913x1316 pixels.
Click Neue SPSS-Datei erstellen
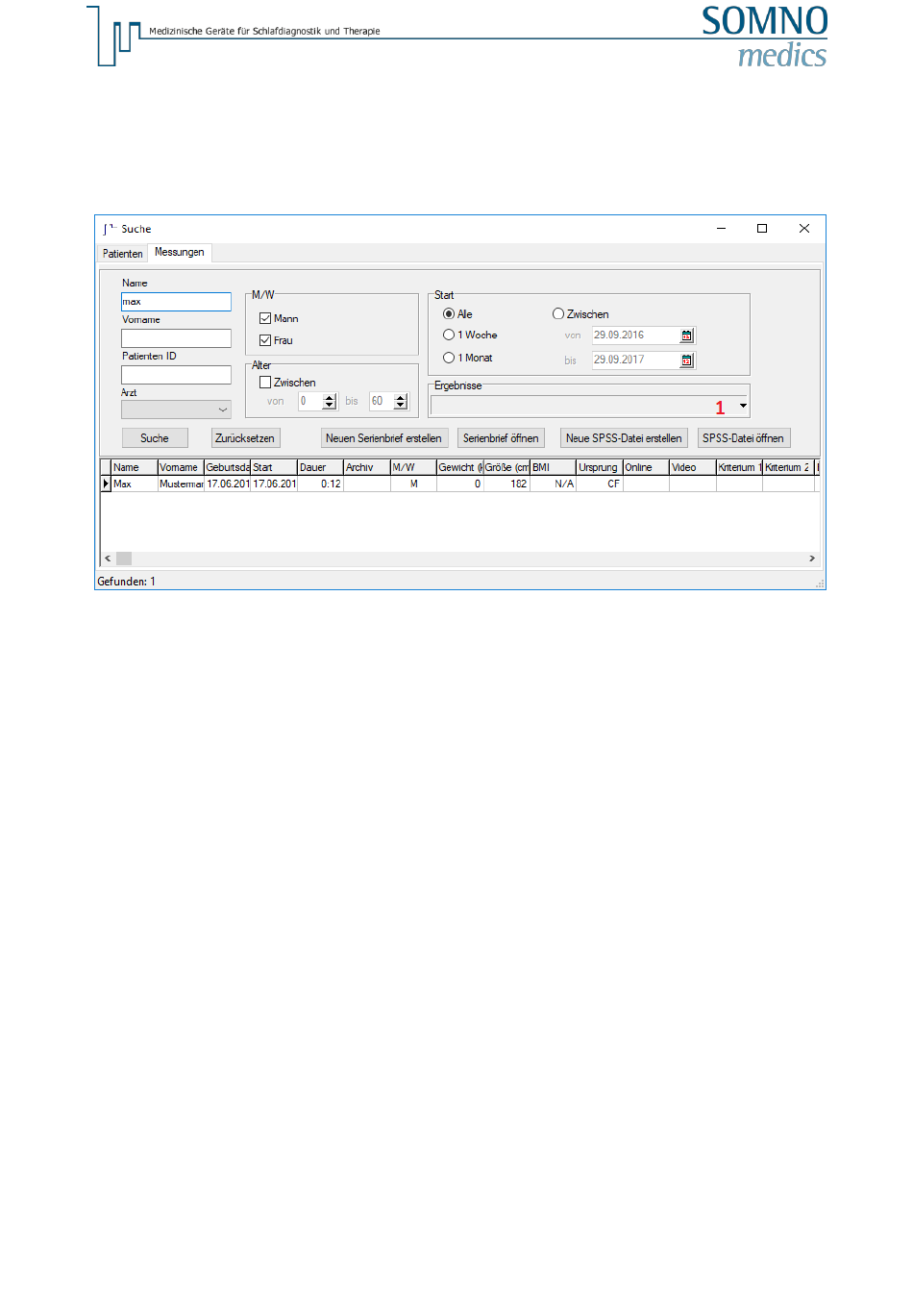click(624, 438)
